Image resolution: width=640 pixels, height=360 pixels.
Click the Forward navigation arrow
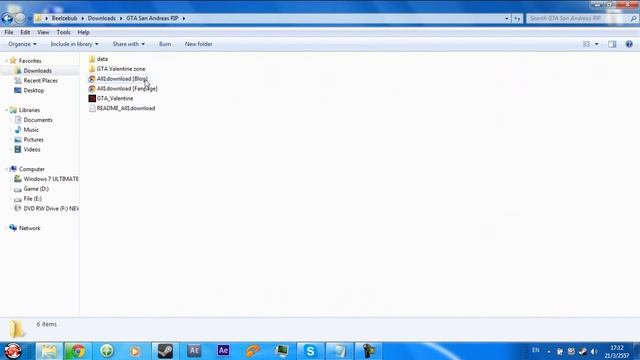(x=20, y=18)
